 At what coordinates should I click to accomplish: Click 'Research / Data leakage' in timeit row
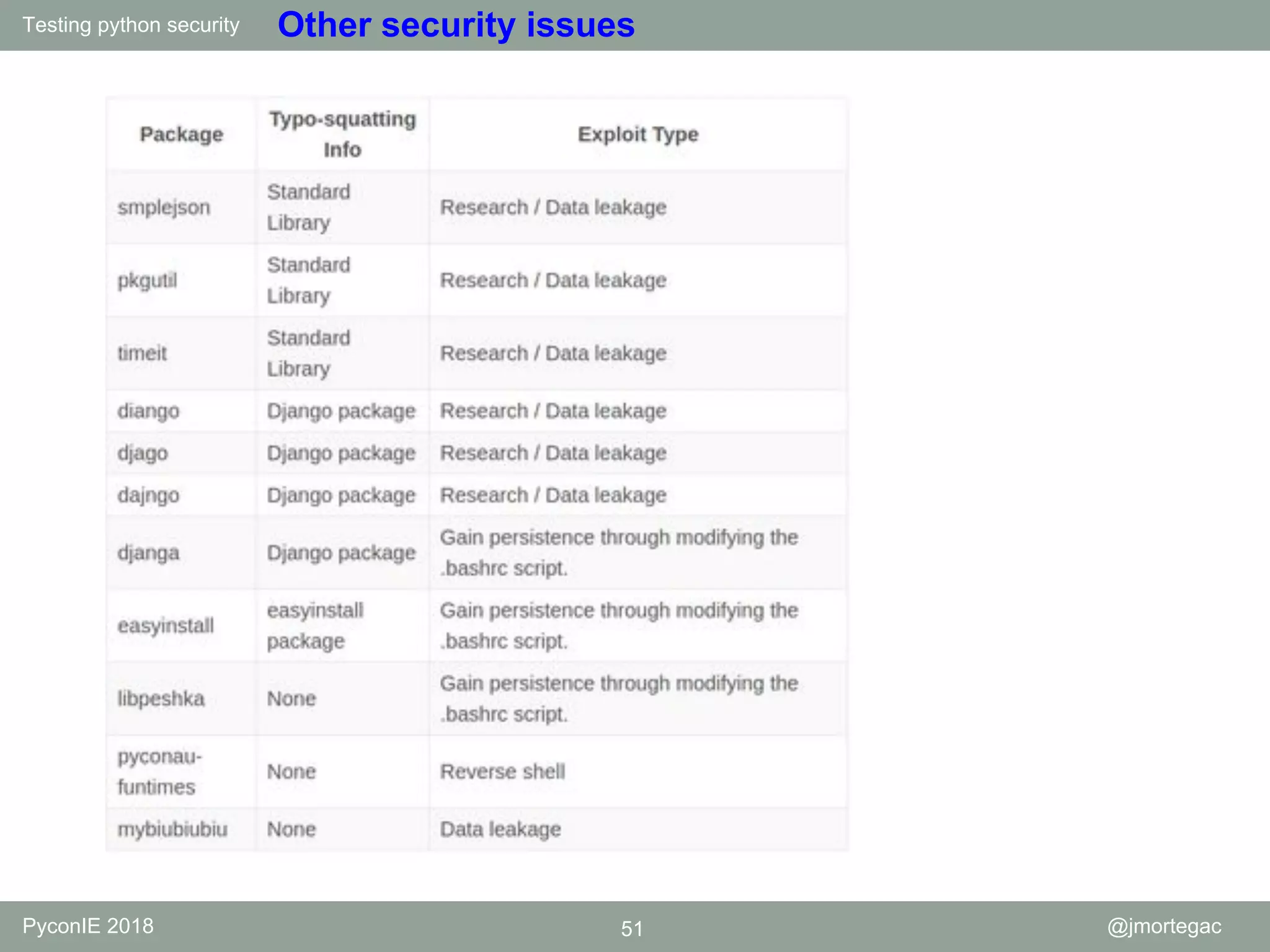pyautogui.click(x=553, y=354)
